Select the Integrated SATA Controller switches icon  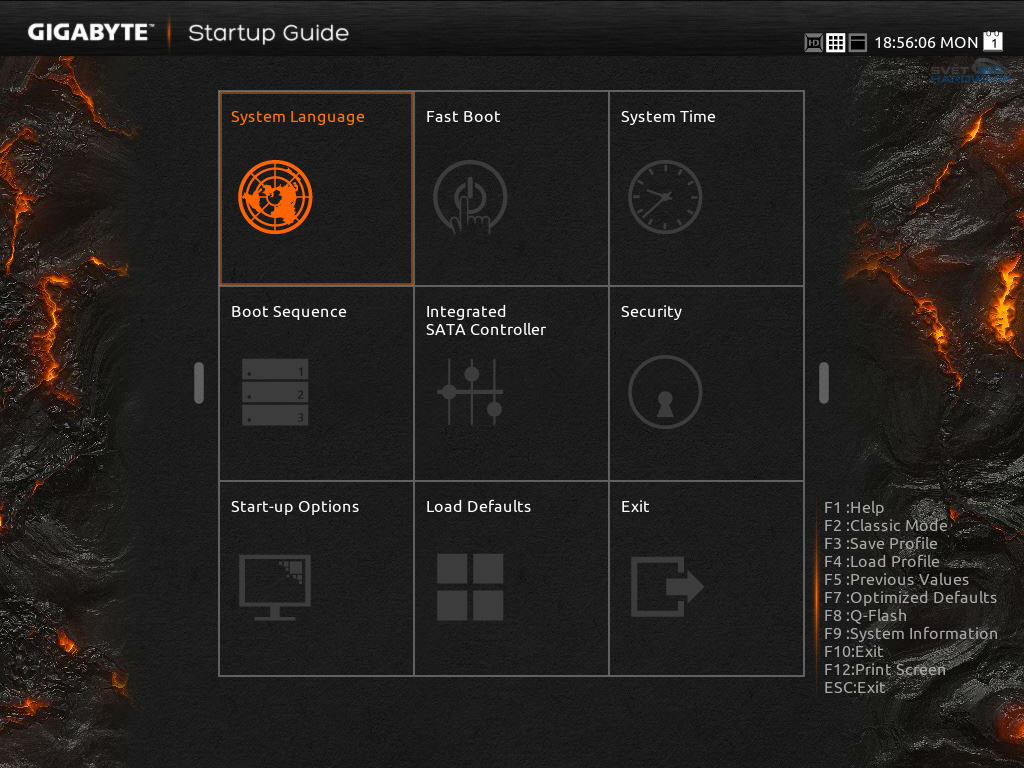click(470, 392)
